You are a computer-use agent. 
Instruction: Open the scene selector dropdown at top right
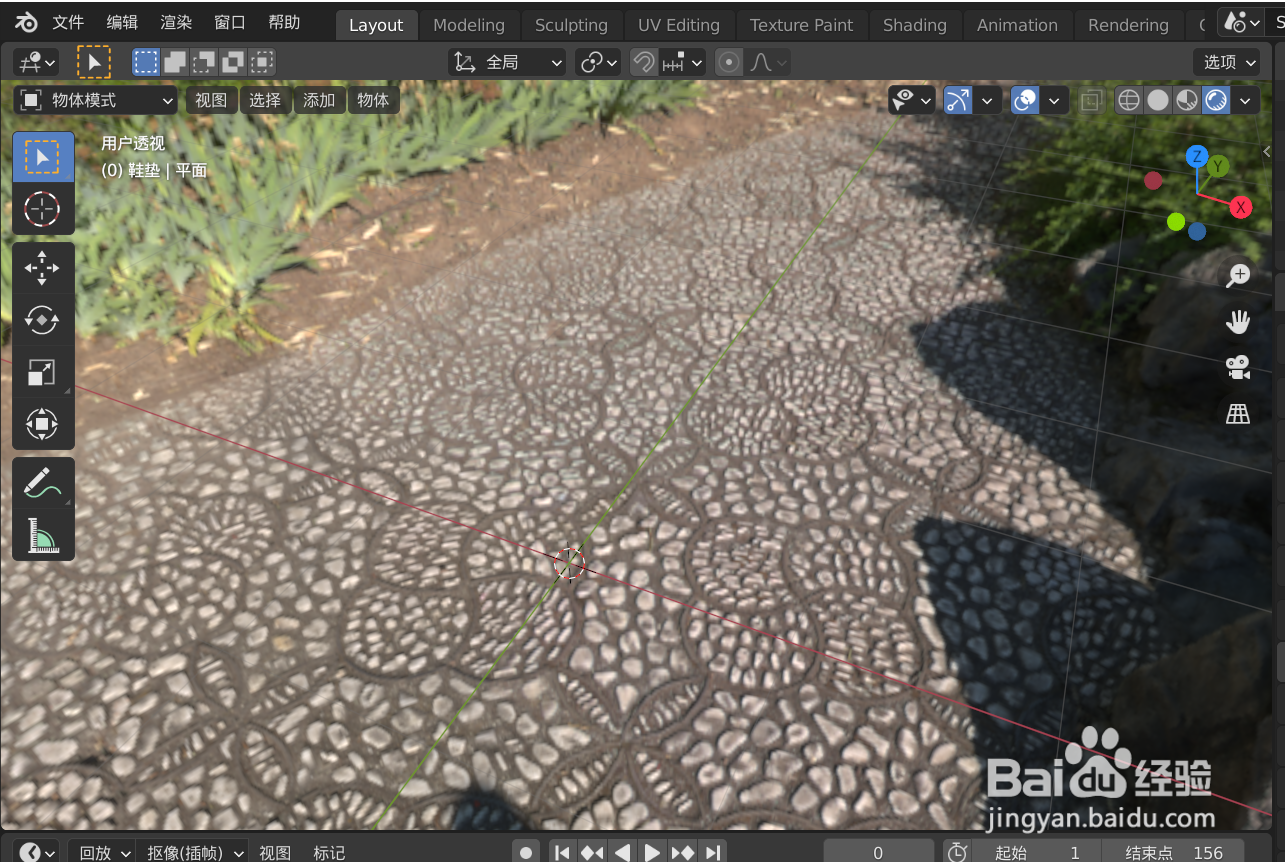click(x=1242, y=22)
